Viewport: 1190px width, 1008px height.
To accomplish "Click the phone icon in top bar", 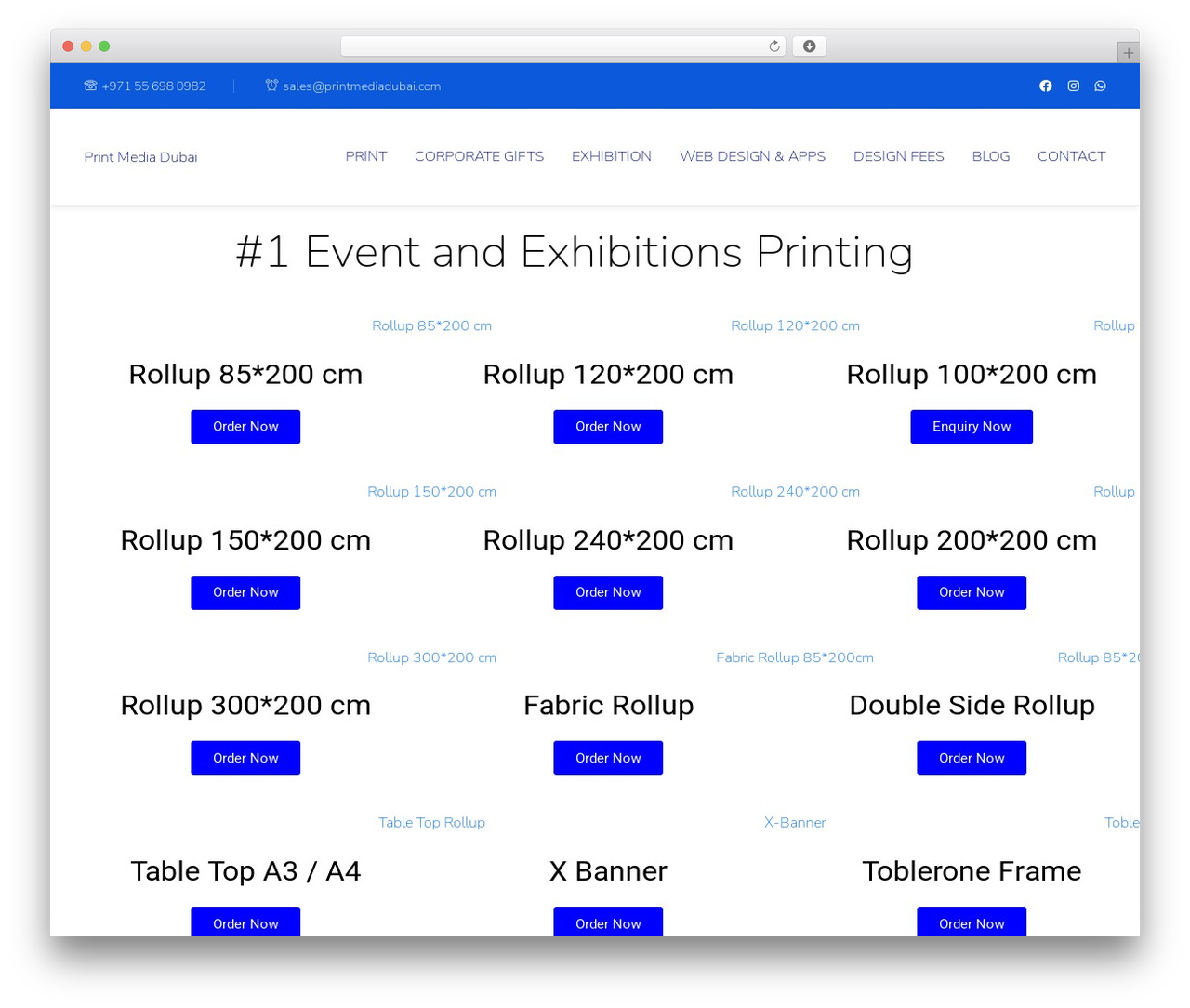I will [x=90, y=86].
